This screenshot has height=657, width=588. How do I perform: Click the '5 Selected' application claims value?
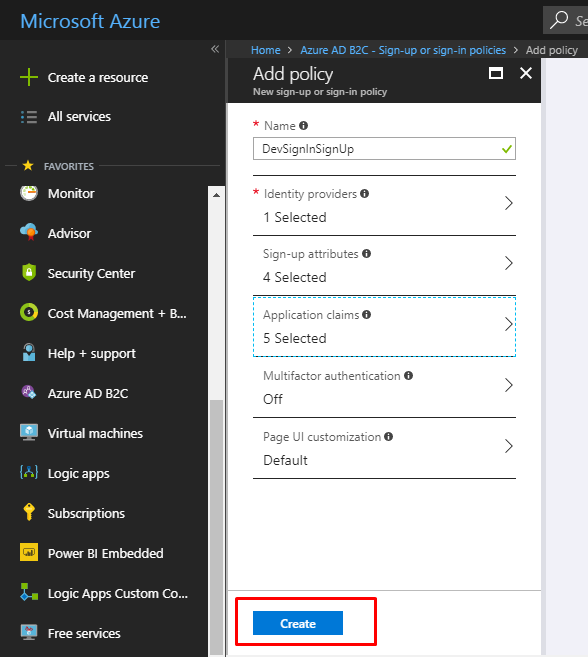295,339
